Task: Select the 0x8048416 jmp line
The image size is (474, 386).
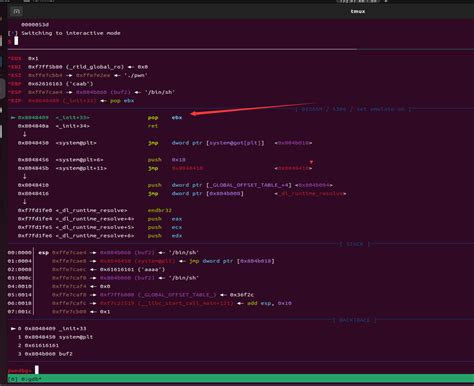Action: click(182, 194)
